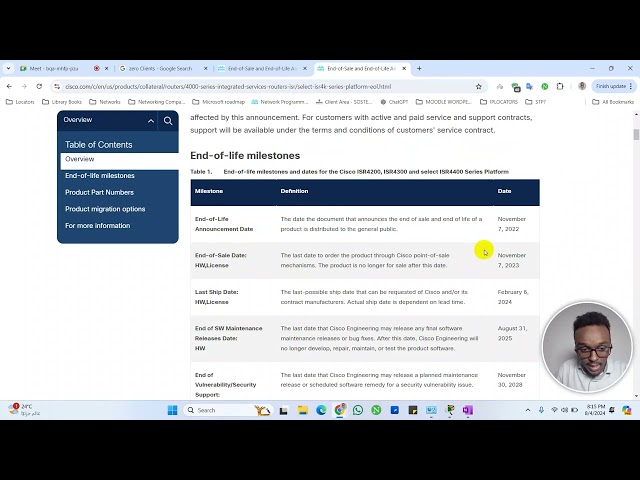640x480 pixels.
Task: Click the Definition column header
Action: click(x=294, y=191)
